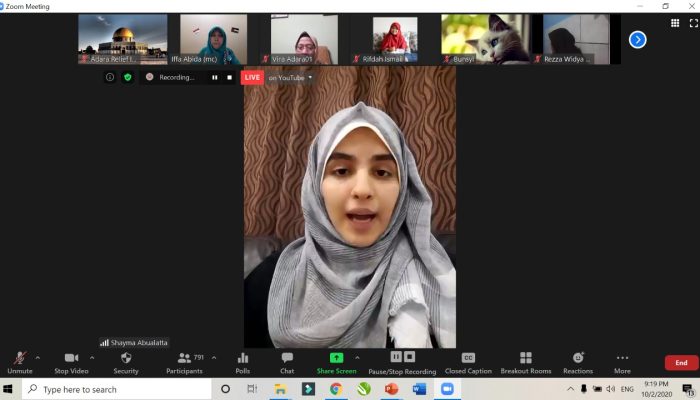This screenshot has width=700, height=400.
Task: Click the volume speaker tray icon
Action: click(x=610, y=389)
